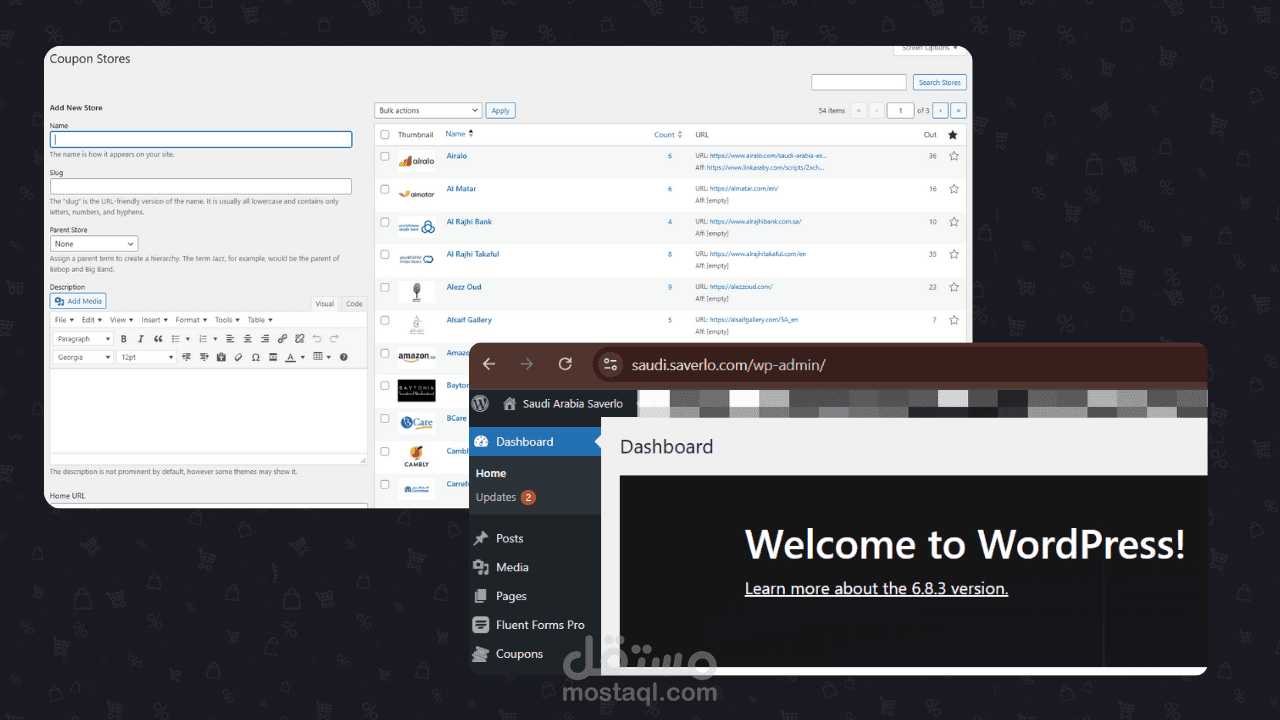The width and height of the screenshot is (1280, 720).
Task: Click the browser reload icon
Action: (565, 364)
